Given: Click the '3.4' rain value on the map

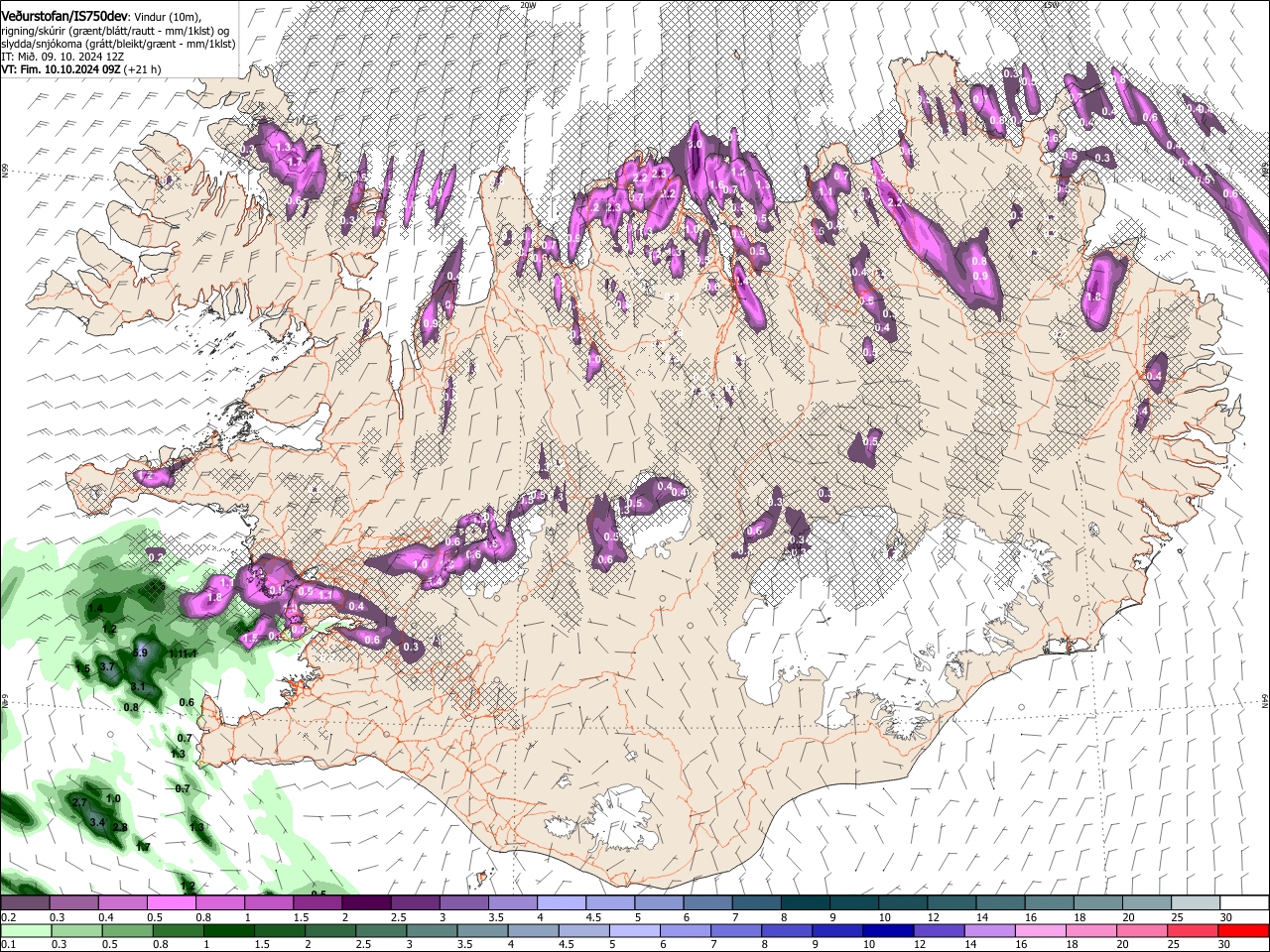Looking at the screenshot, I should (97, 823).
